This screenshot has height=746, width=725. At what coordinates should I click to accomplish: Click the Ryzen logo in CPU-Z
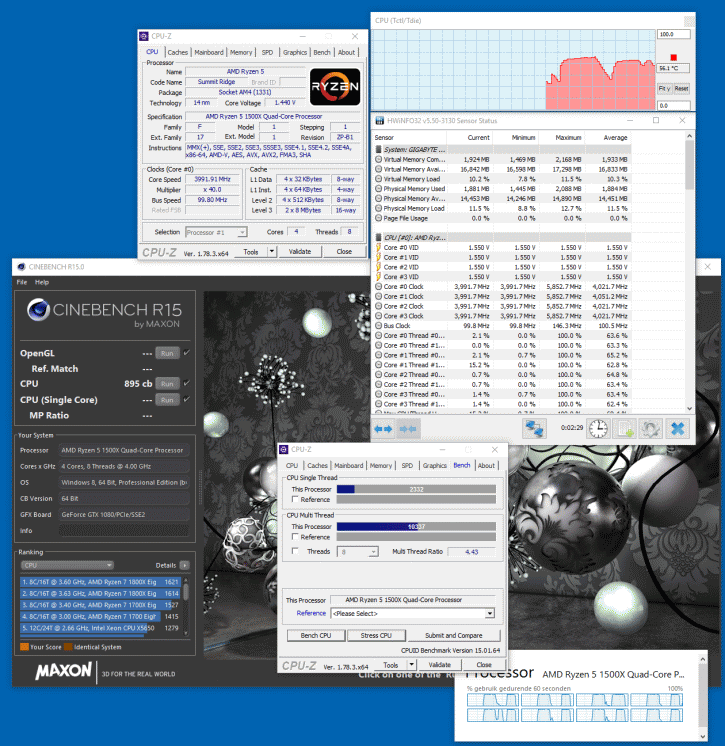point(335,87)
